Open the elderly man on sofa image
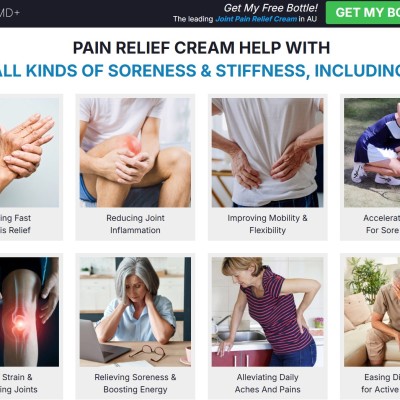The image size is (400, 400). pyautogui.click(x=372, y=312)
